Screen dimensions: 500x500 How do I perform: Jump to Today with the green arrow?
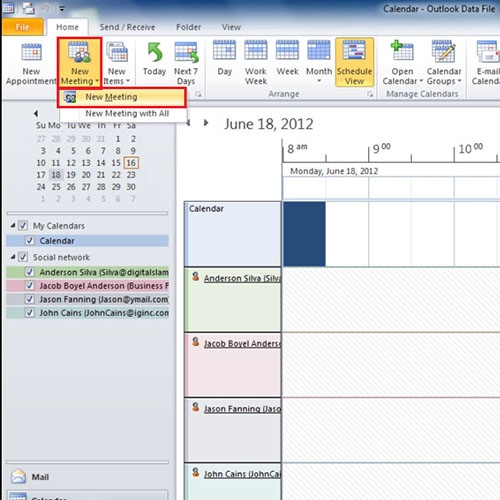point(154,52)
